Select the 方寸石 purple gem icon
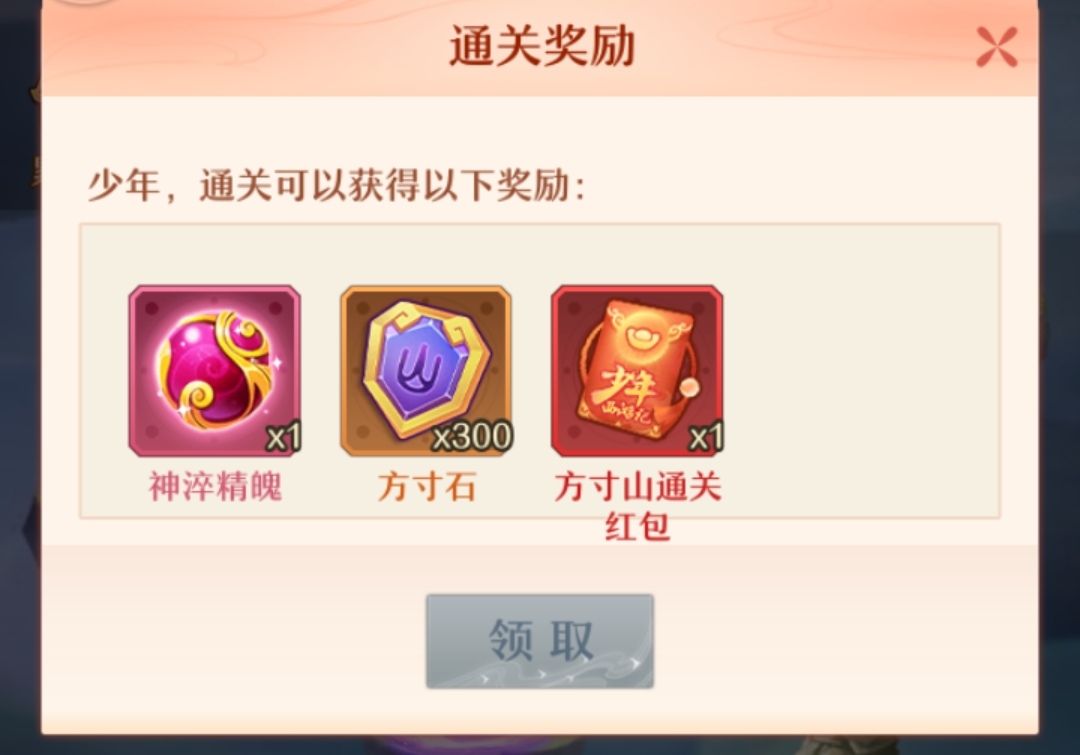The image size is (1080, 755). click(x=426, y=371)
